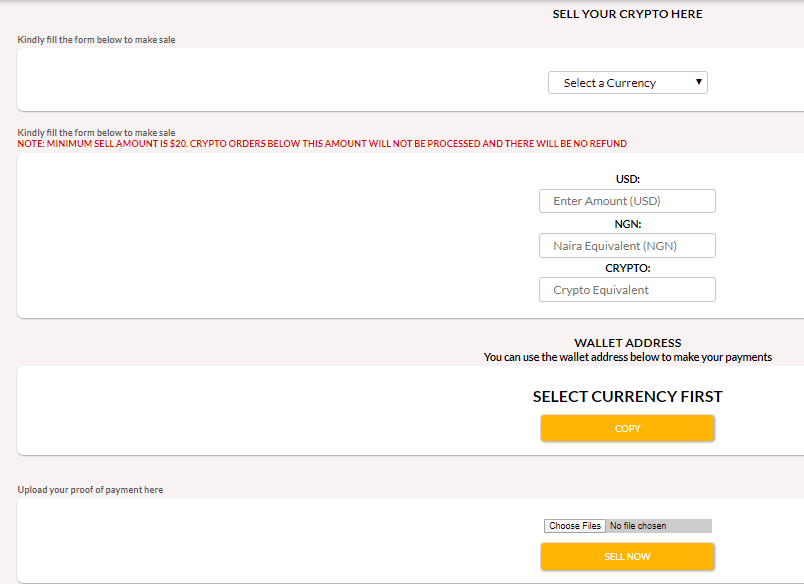Open the Select a Currency dropdown

point(628,83)
